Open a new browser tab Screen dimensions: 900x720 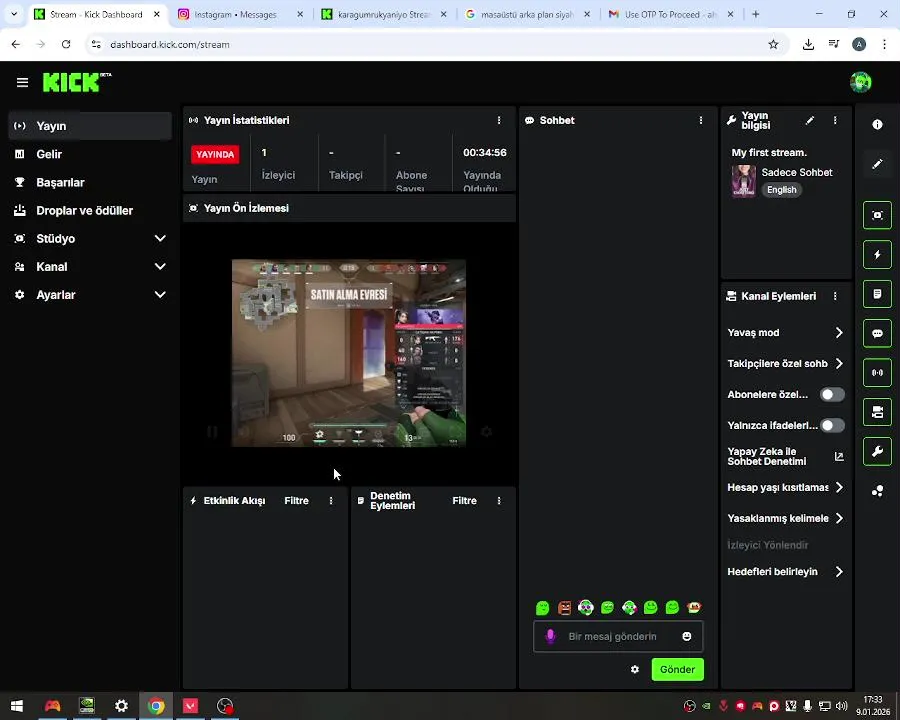755,14
